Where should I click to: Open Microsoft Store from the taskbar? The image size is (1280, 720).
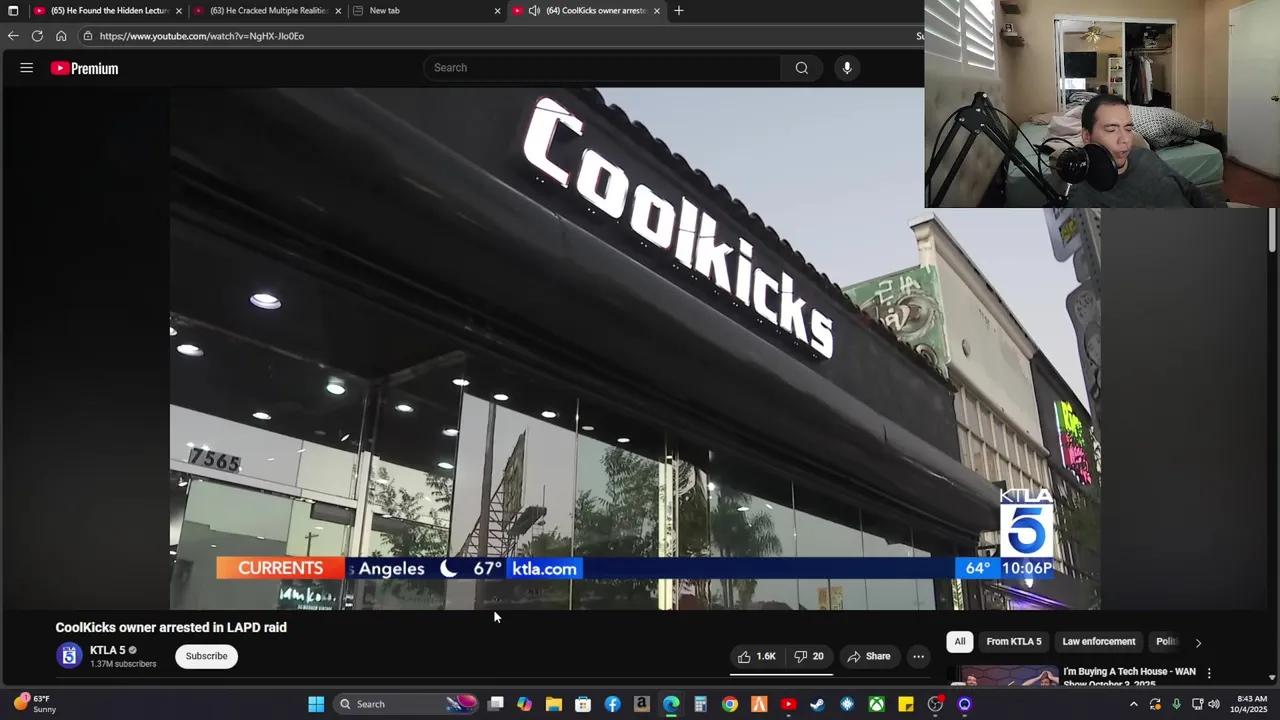tap(583, 704)
